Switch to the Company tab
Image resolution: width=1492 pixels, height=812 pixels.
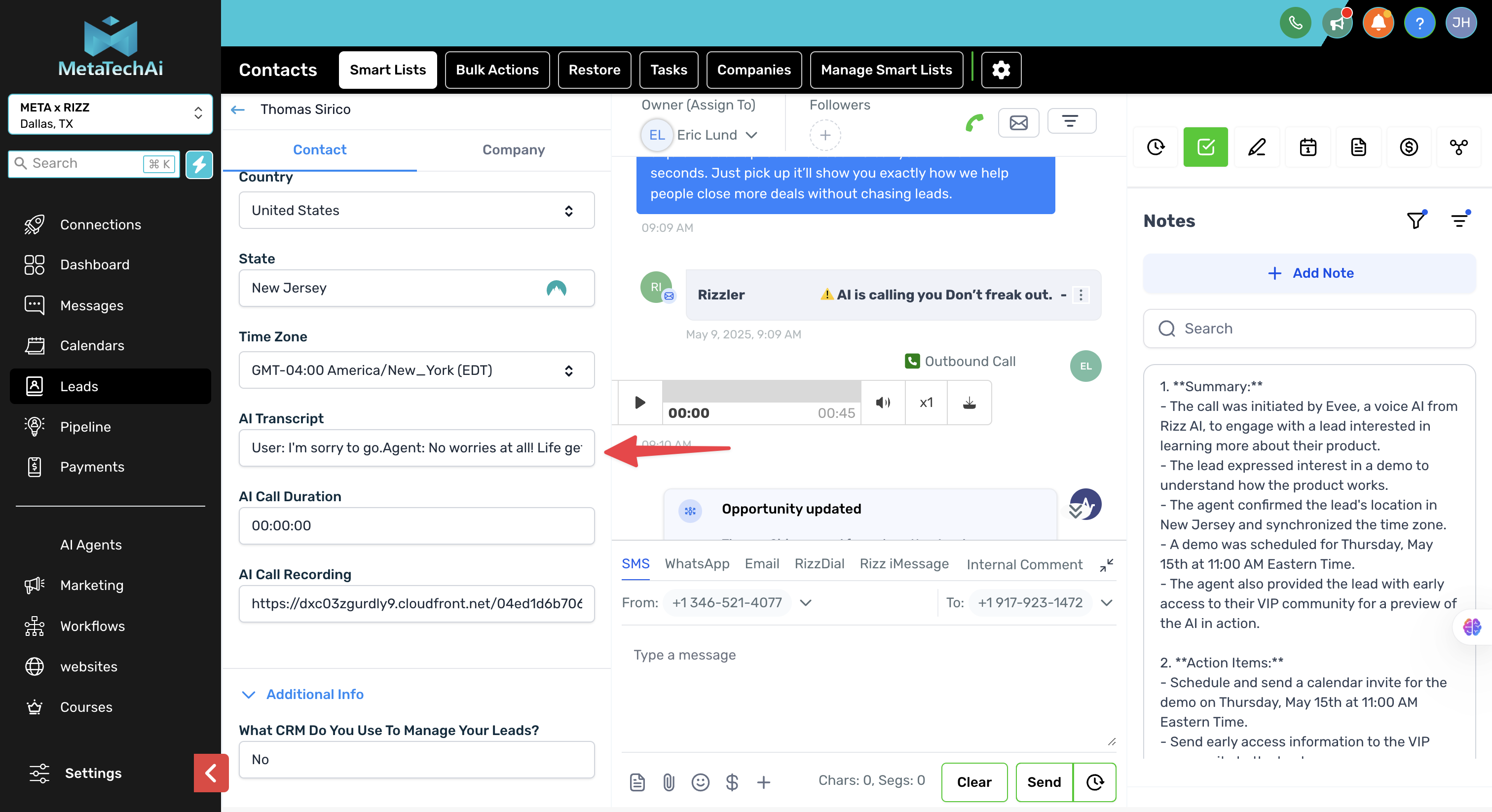513,149
